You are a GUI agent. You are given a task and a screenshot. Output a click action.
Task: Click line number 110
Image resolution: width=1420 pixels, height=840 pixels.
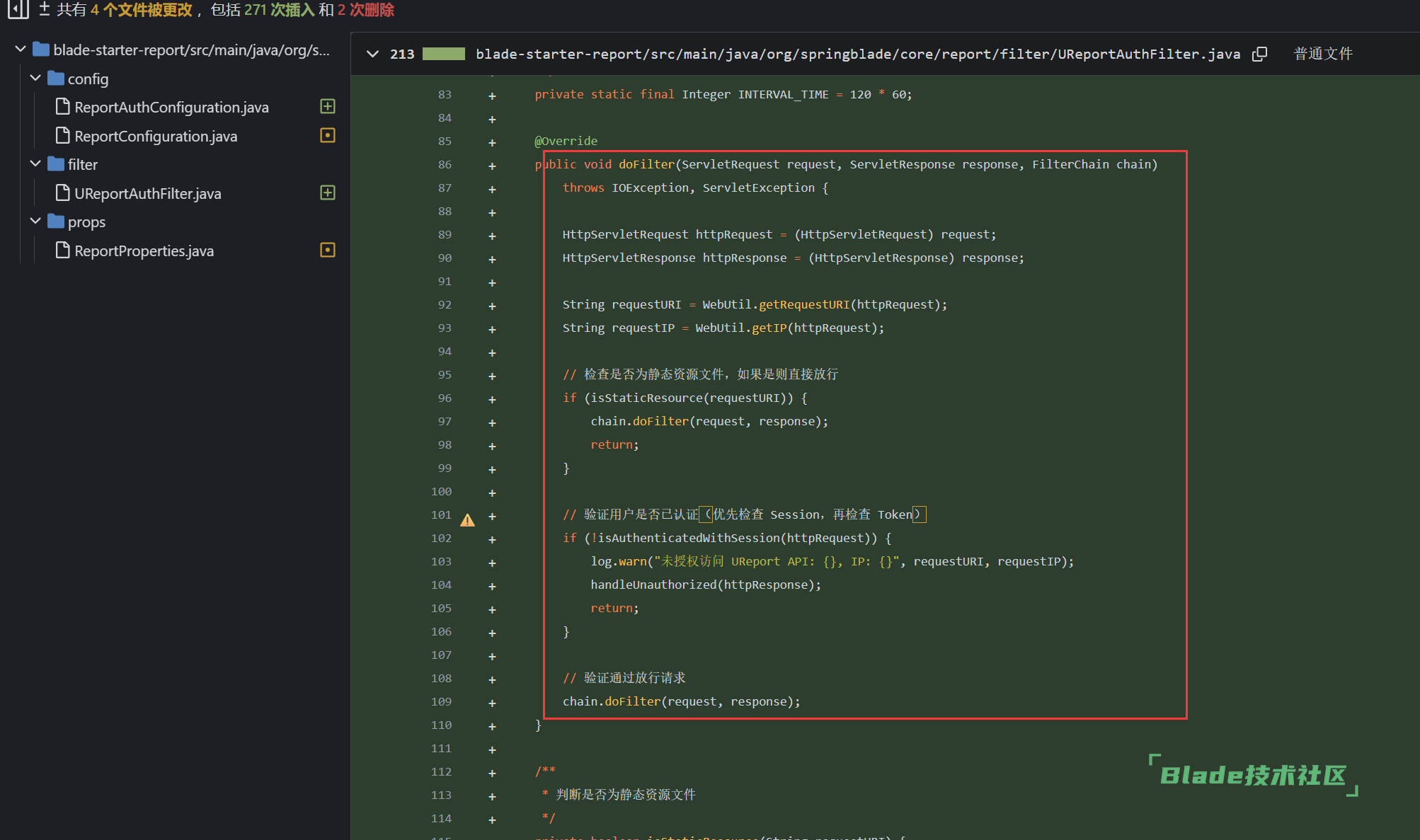coord(441,725)
